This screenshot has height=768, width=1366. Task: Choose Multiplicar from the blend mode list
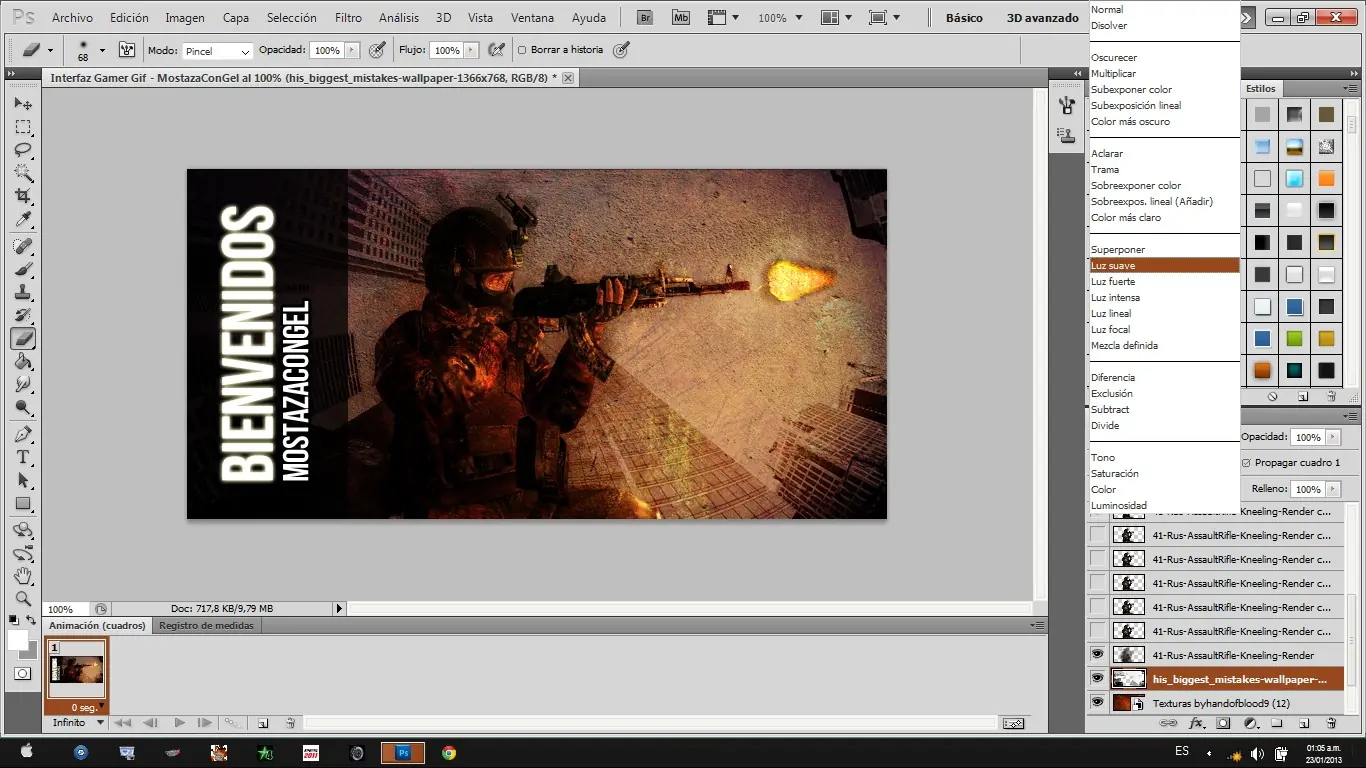coord(1113,74)
